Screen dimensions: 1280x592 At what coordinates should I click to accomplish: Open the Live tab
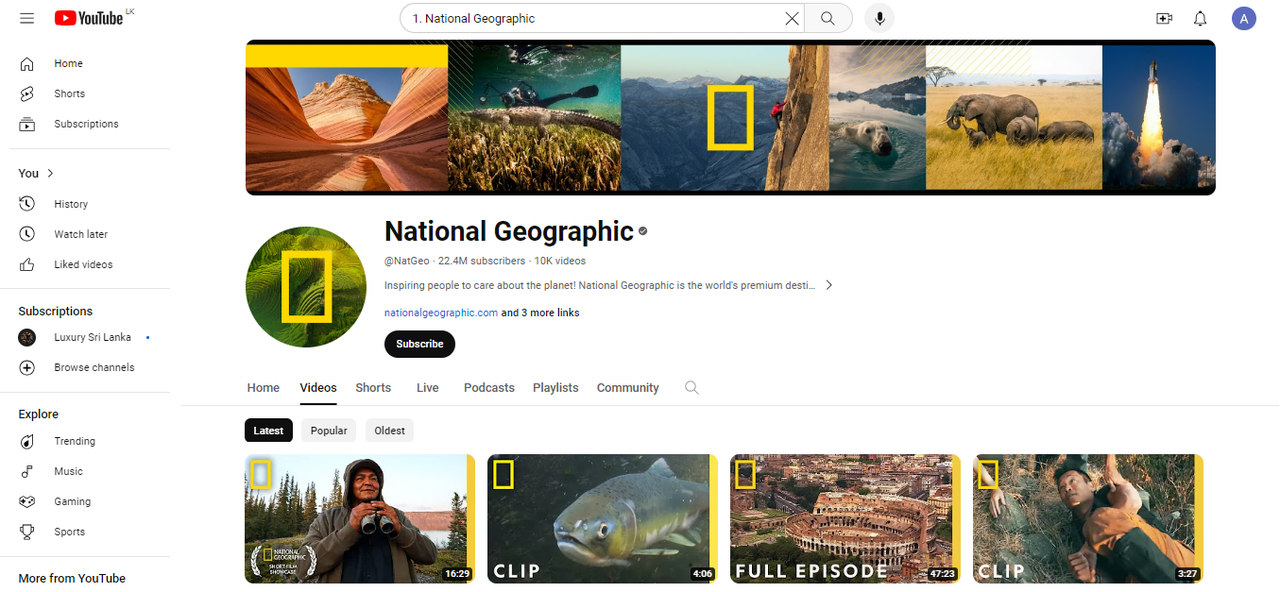pos(427,388)
